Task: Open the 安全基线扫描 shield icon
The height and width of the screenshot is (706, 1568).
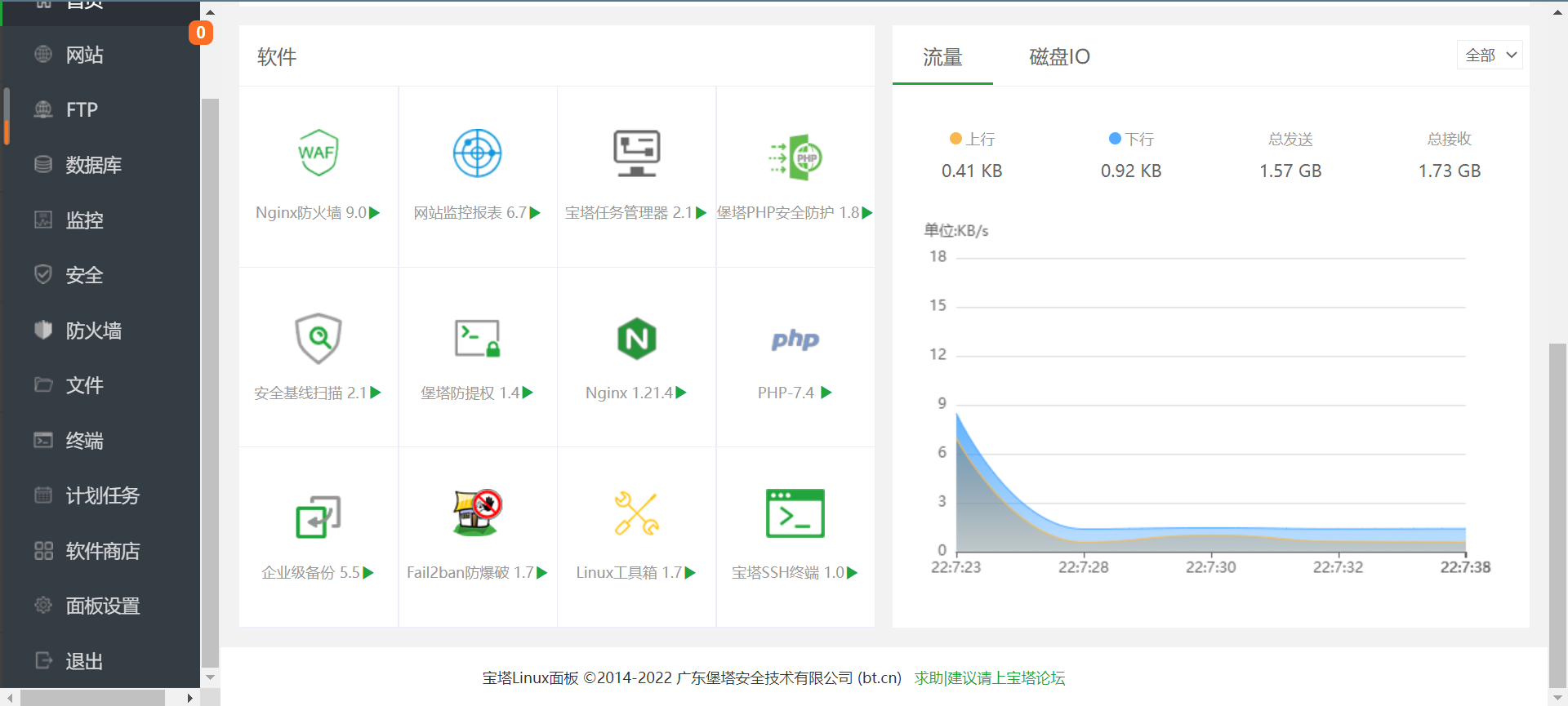Action: [x=318, y=338]
